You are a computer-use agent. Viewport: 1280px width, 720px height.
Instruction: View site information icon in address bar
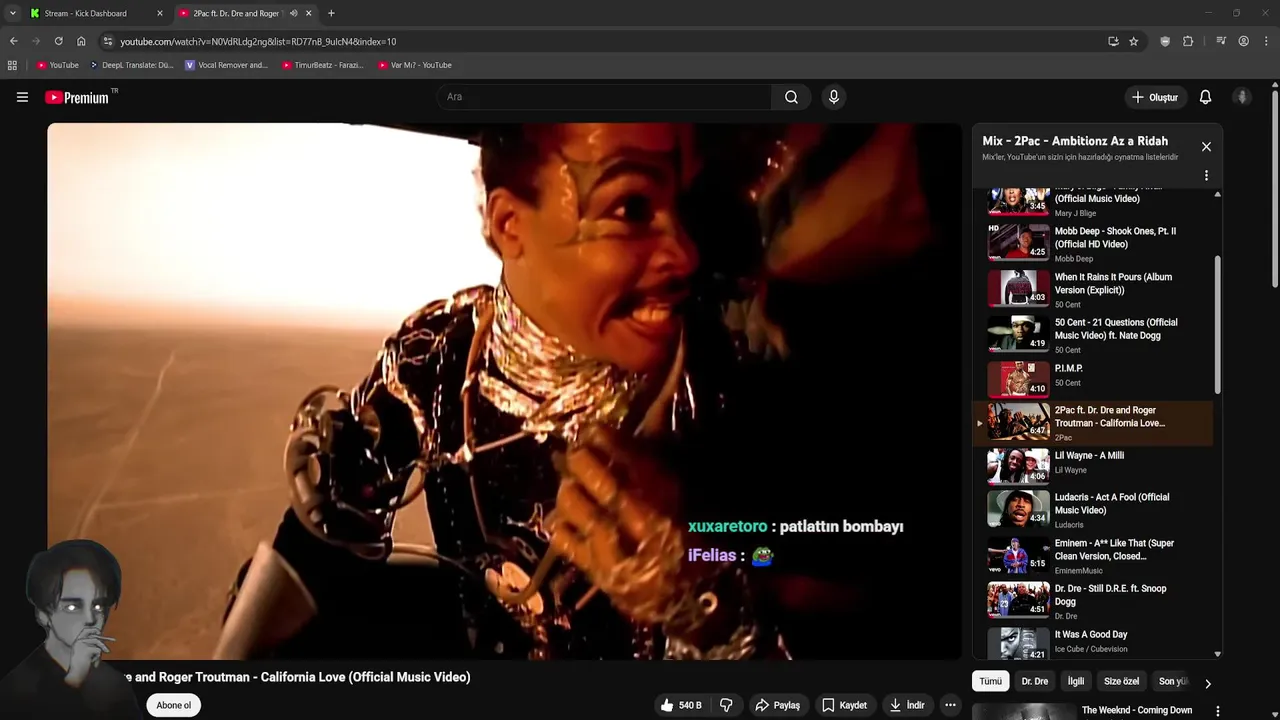[107, 41]
